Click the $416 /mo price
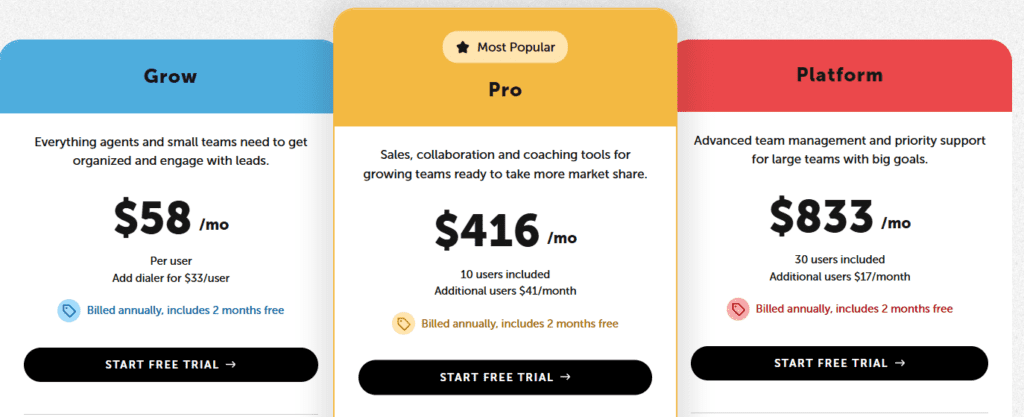This screenshot has height=417, width=1024. [x=505, y=232]
